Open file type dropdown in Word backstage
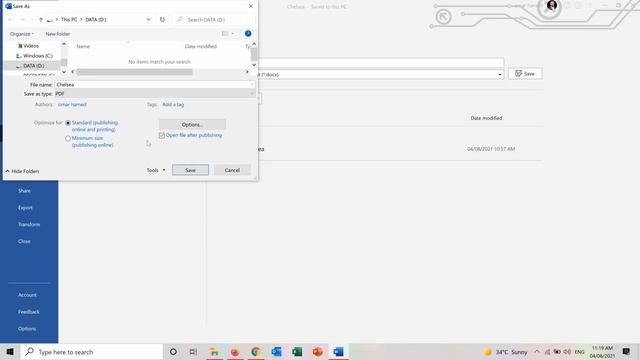The image size is (640, 360). pyautogui.click(x=500, y=75)
